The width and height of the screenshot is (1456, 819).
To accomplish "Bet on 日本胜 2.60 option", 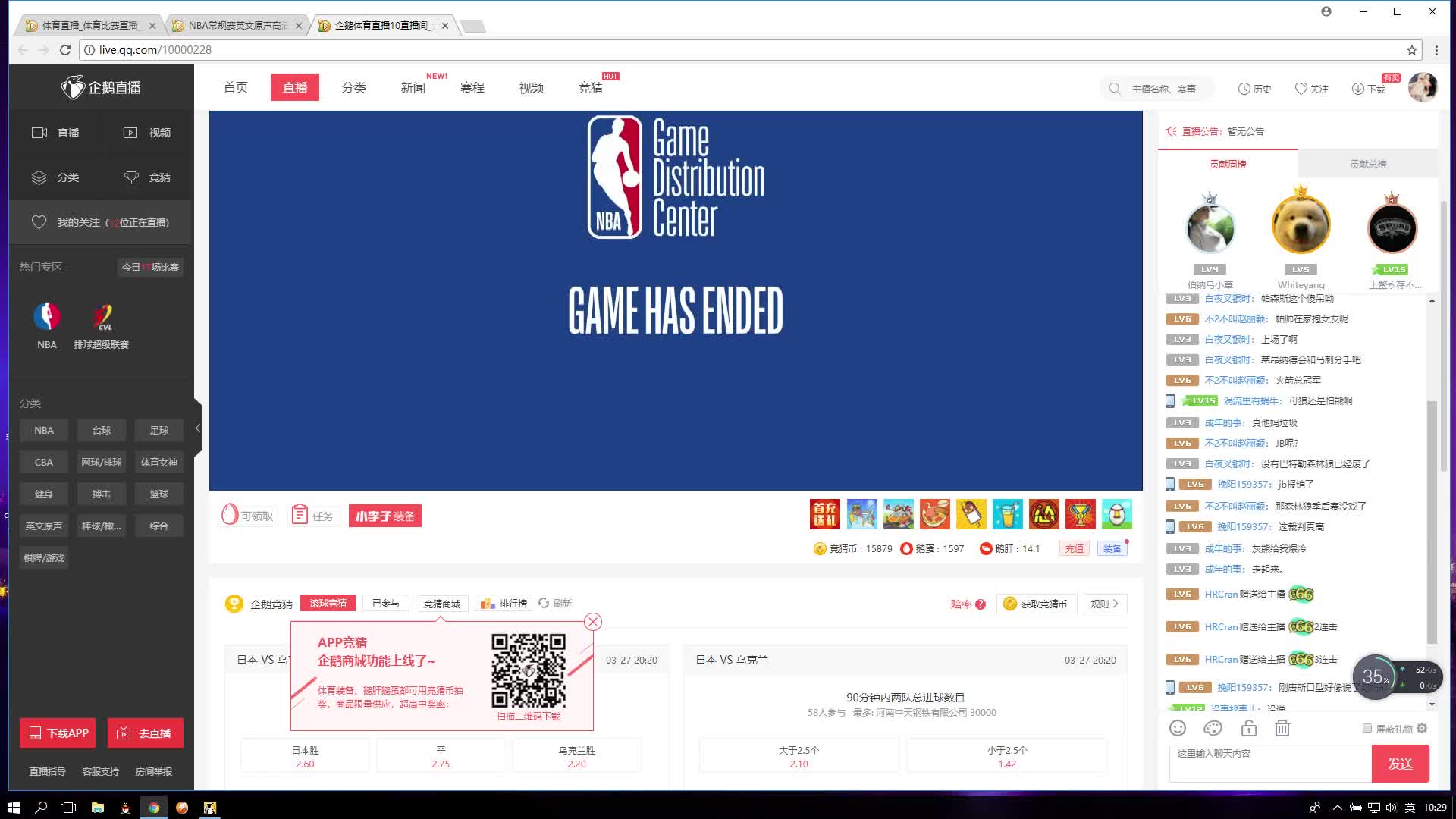I will tap(305, 756).
